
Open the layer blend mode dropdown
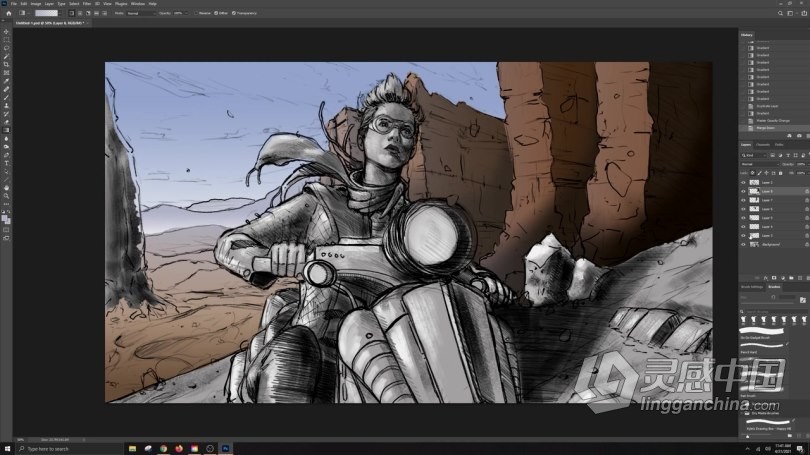pos(760,164)
